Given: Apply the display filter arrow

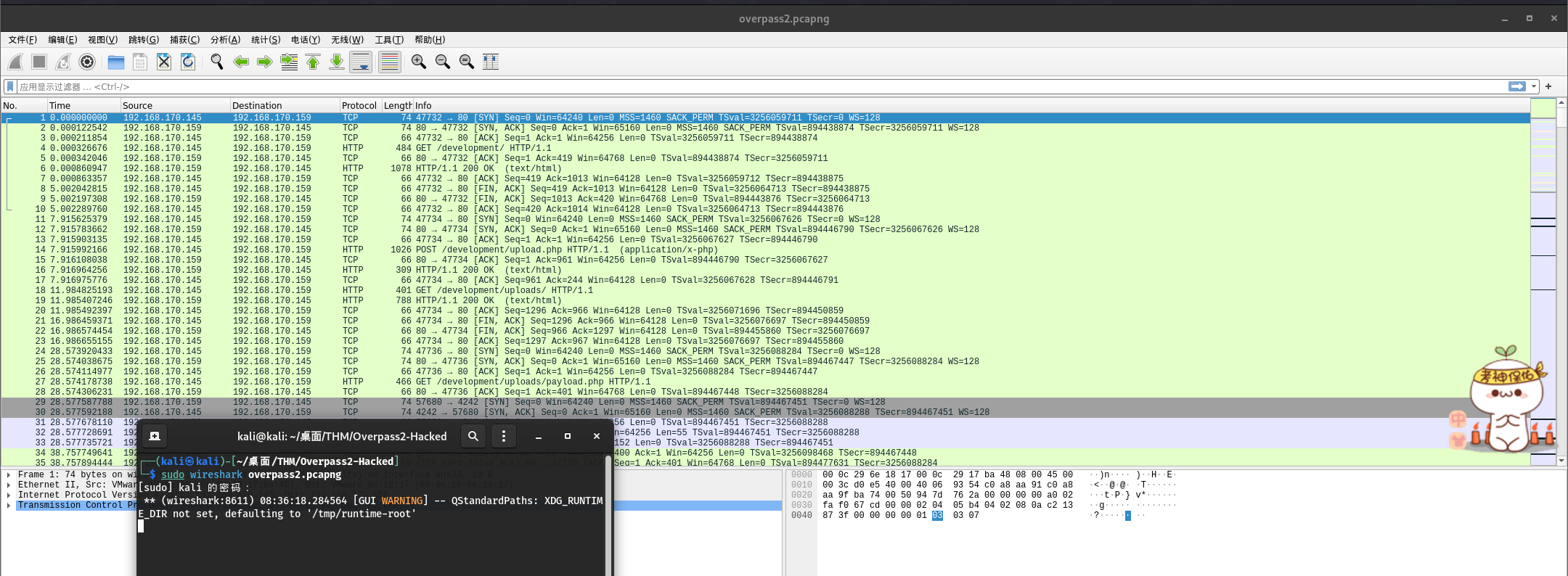Looking at the screenshot, I should (1516, 86).
